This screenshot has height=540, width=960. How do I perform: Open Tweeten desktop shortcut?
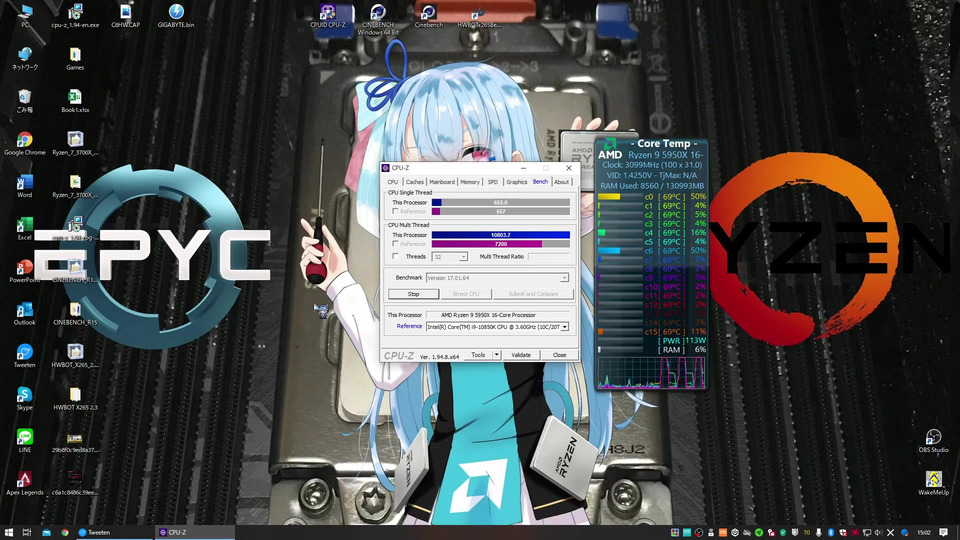pyautogui.click(x=25, y=355)
